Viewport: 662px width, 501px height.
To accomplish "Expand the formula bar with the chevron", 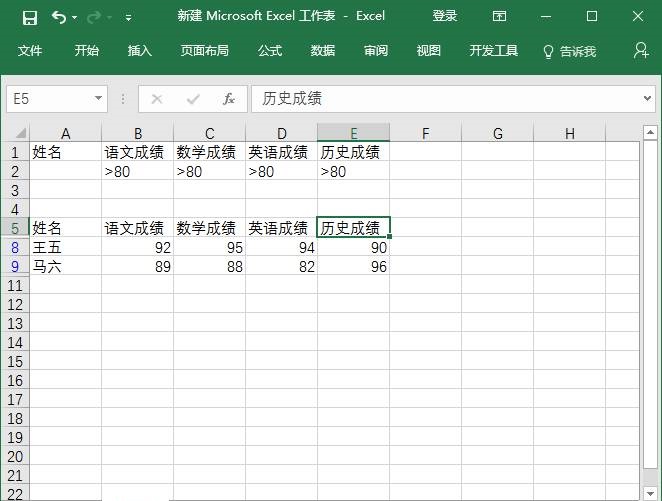I will pyautogui.click(x=647, y=98).
